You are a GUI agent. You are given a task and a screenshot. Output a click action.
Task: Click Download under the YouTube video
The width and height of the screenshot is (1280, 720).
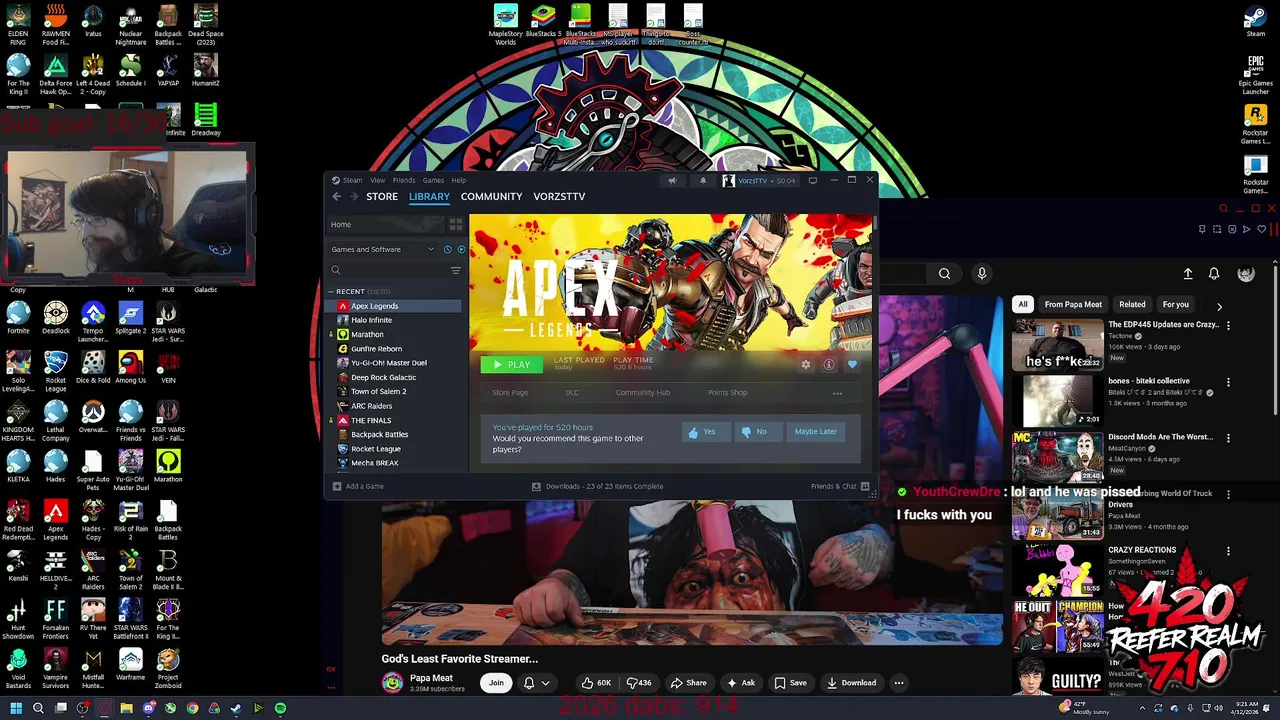(852, 683)
